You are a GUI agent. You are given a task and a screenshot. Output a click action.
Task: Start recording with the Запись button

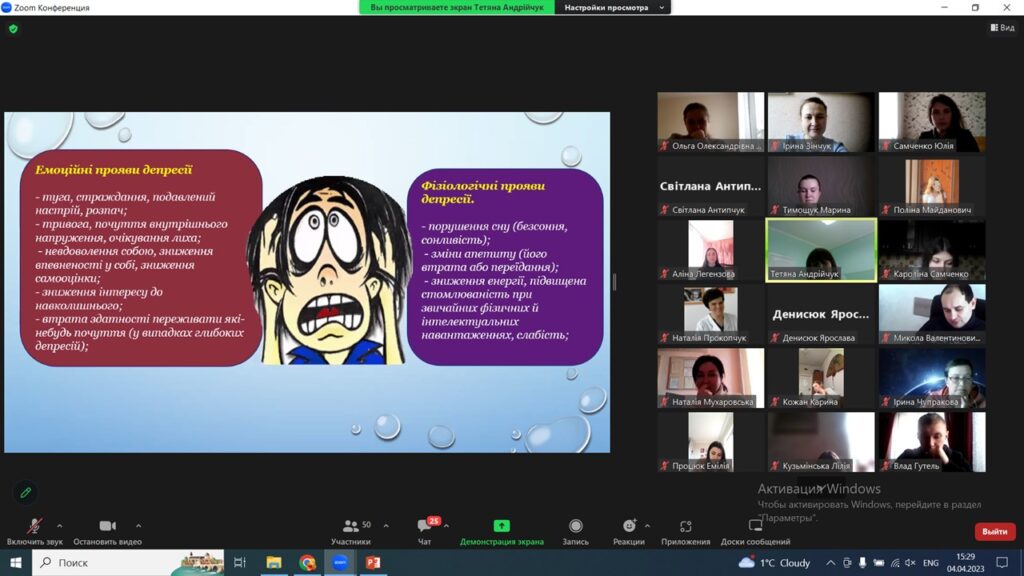[575, 527]
